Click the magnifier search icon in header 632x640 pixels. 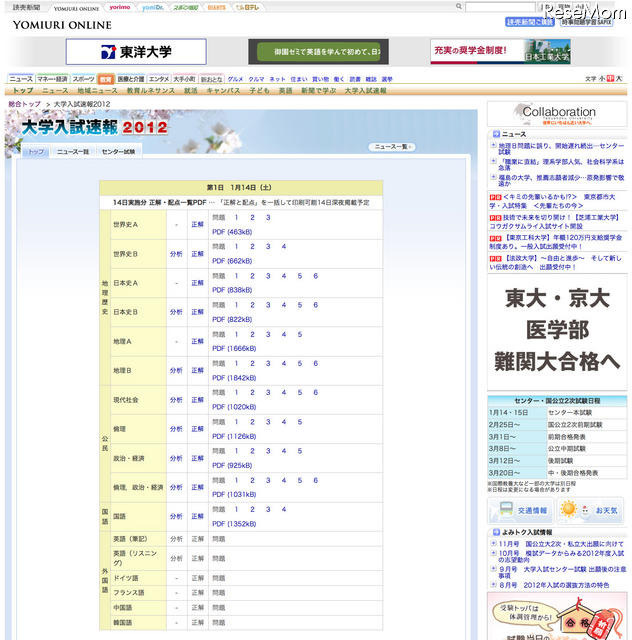[x=459, y=6]
